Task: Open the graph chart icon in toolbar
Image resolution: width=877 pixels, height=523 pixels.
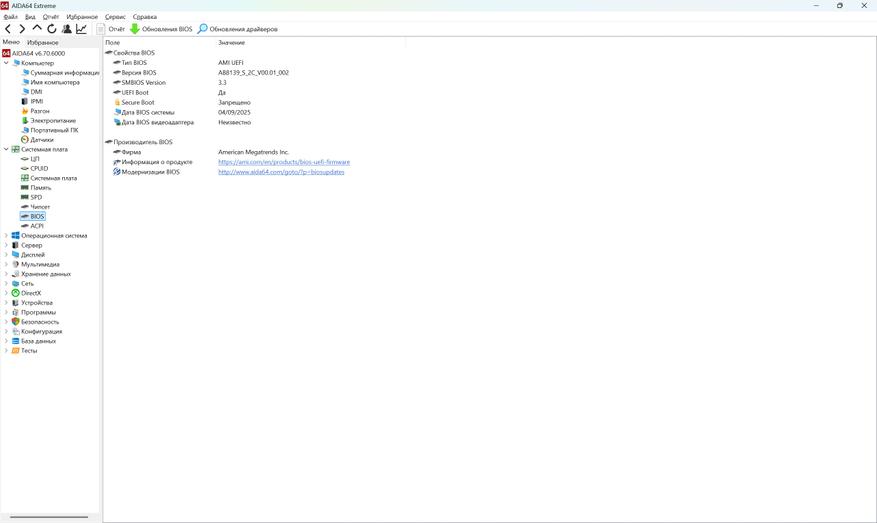Action: (x=81, y=29)
